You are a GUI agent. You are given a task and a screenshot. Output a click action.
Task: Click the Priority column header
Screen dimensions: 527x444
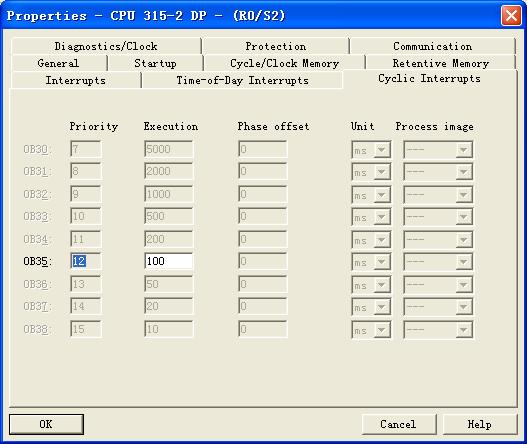click(x=94, y=127)
